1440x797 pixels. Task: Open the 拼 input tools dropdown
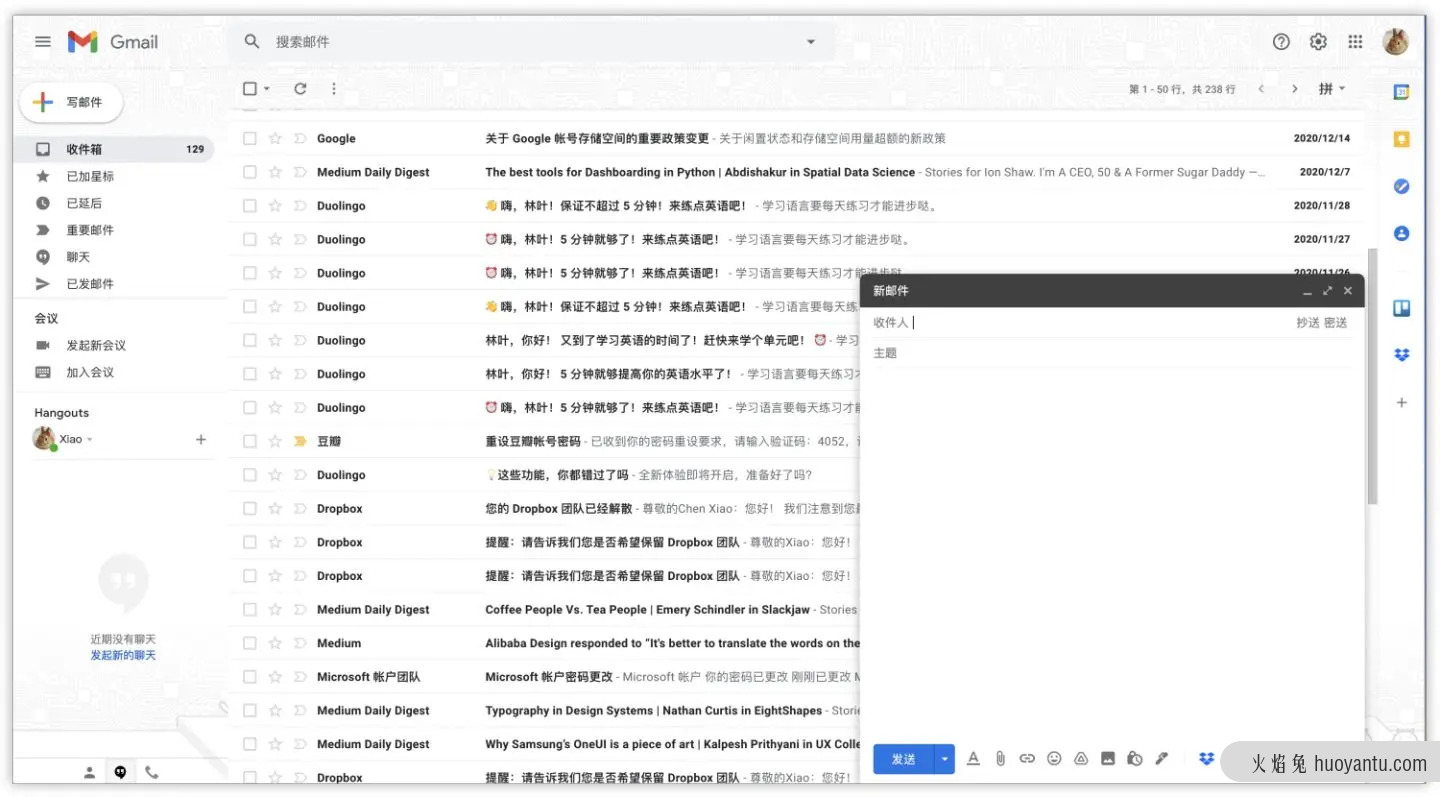(x=1332, y=89)
